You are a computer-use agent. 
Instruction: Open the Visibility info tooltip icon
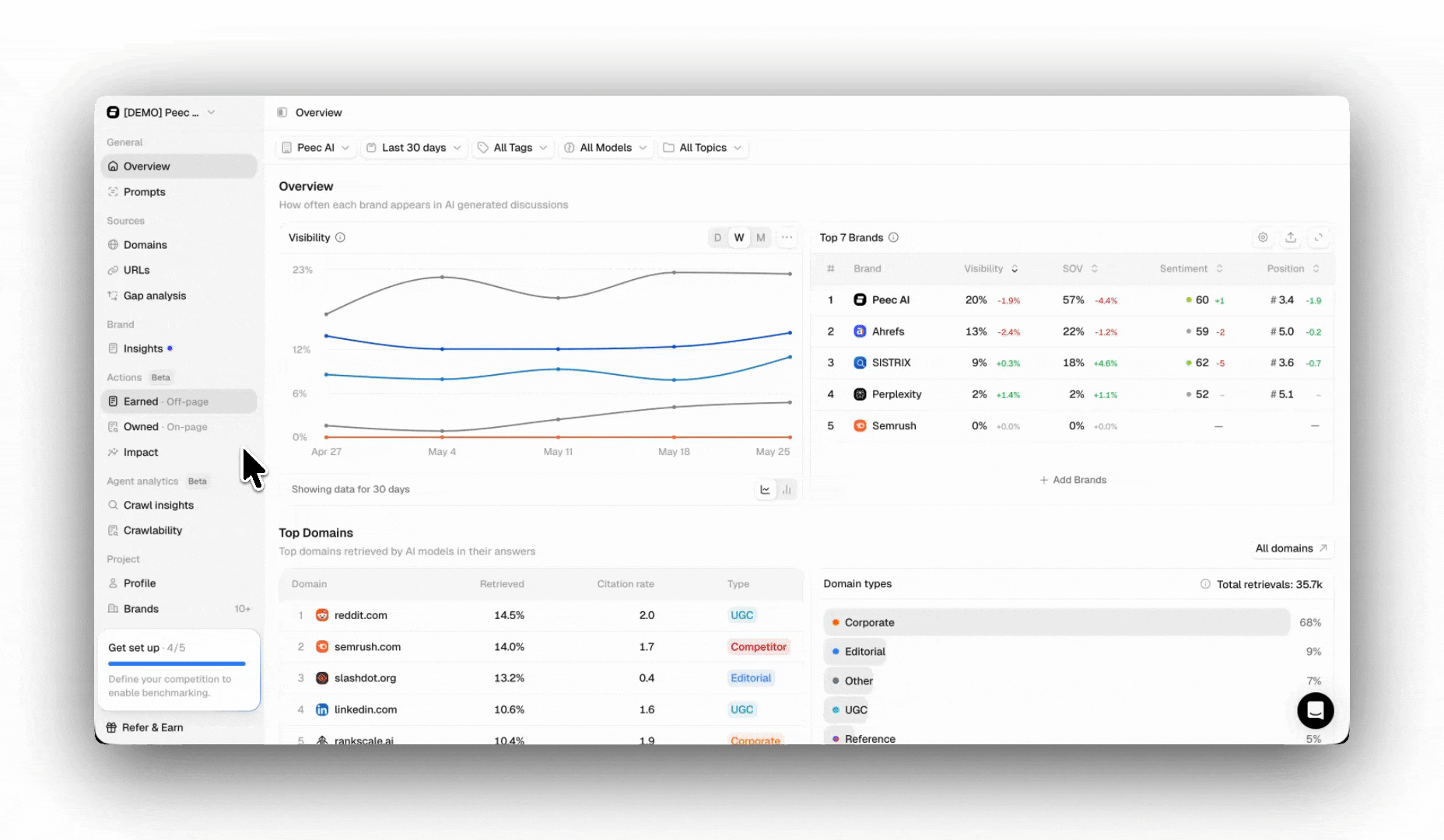340,238
